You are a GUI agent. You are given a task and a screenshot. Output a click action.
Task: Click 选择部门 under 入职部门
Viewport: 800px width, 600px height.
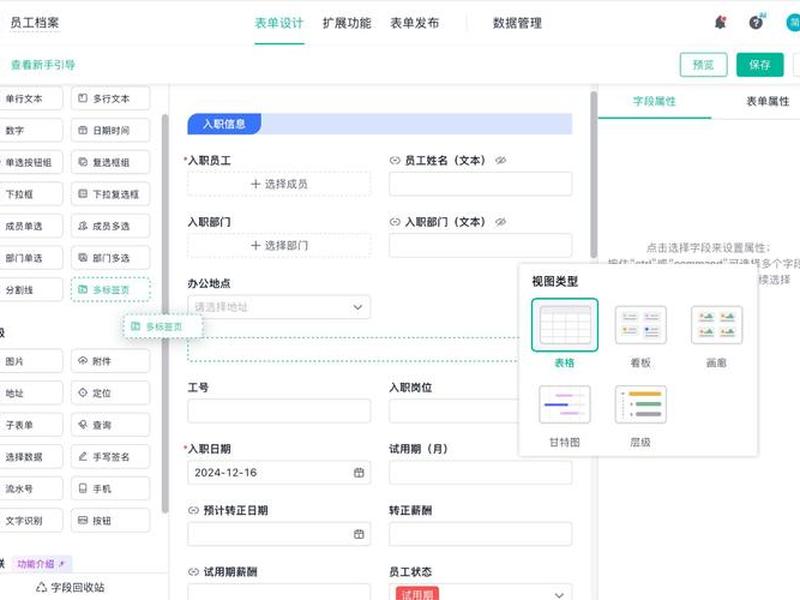(279, 245)
